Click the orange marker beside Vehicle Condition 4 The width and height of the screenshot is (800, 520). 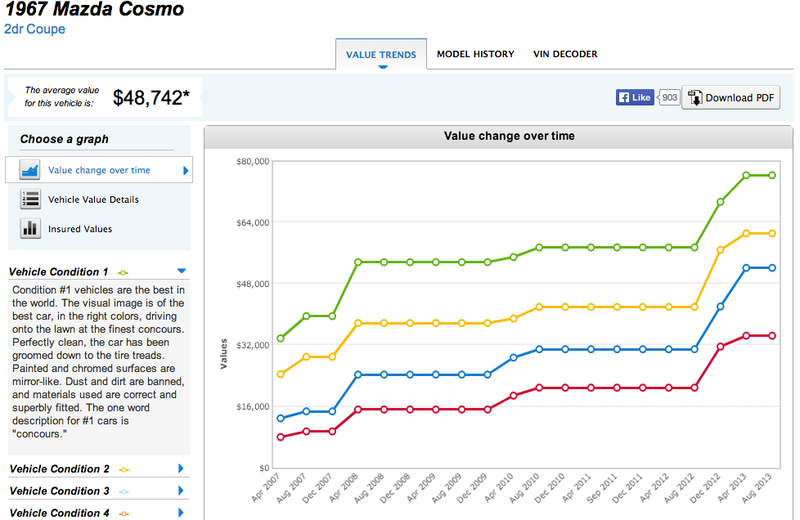[x=123, y=513]
